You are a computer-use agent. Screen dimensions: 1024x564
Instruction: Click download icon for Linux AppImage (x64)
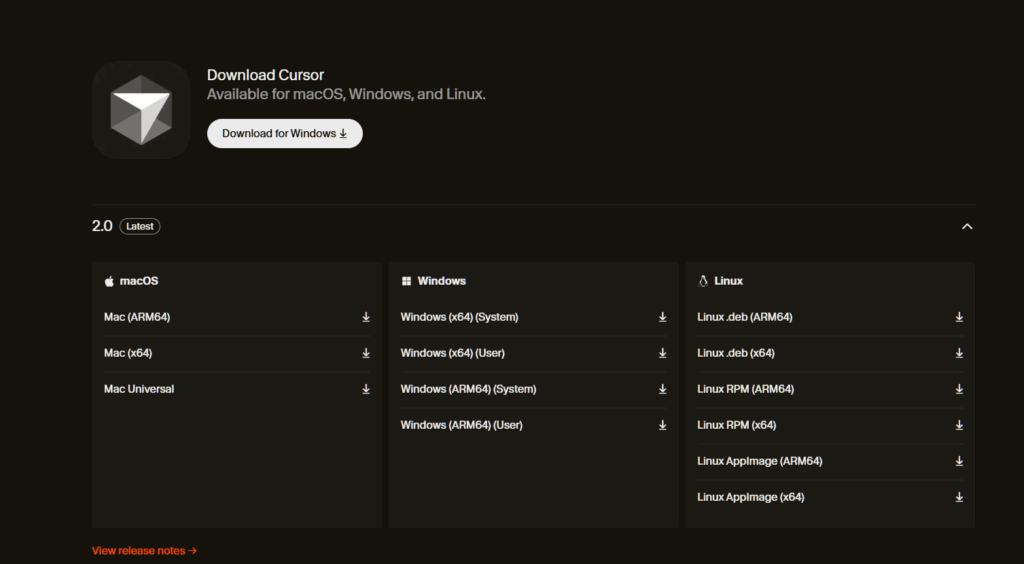pyautogui.click(x=959, y=497)
